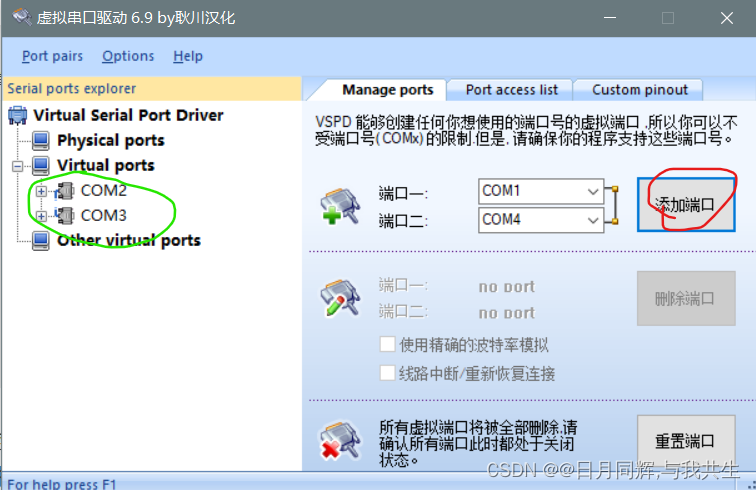Switch to the Custom pinout tab

[x=640, y=90]
